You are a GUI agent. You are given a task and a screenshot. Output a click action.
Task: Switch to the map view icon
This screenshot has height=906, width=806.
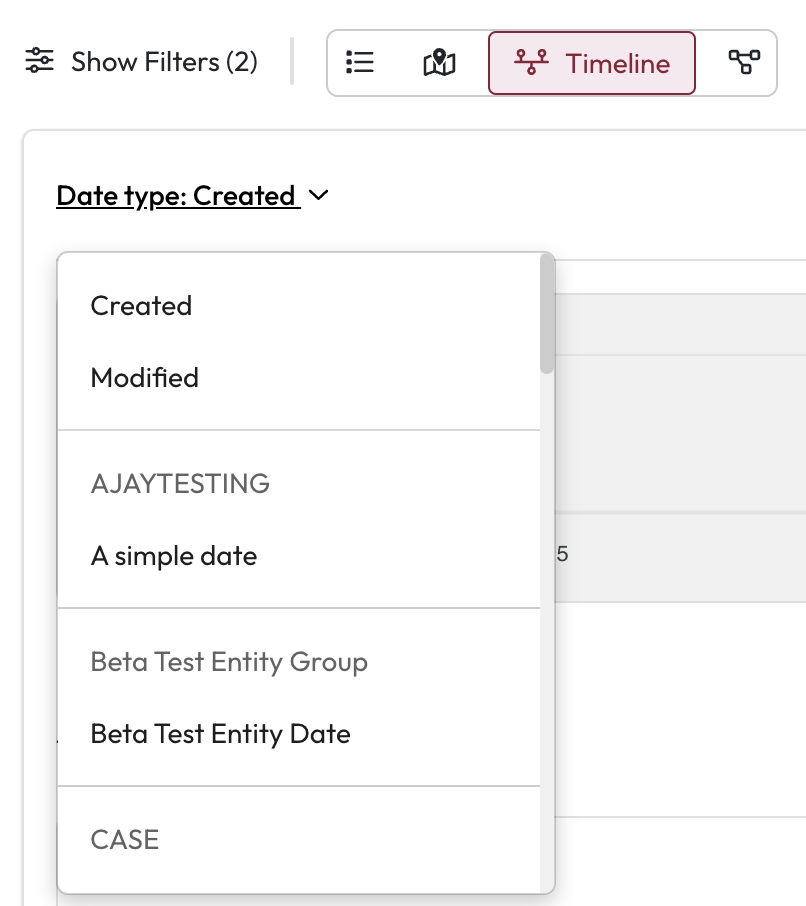pos(439,63)
